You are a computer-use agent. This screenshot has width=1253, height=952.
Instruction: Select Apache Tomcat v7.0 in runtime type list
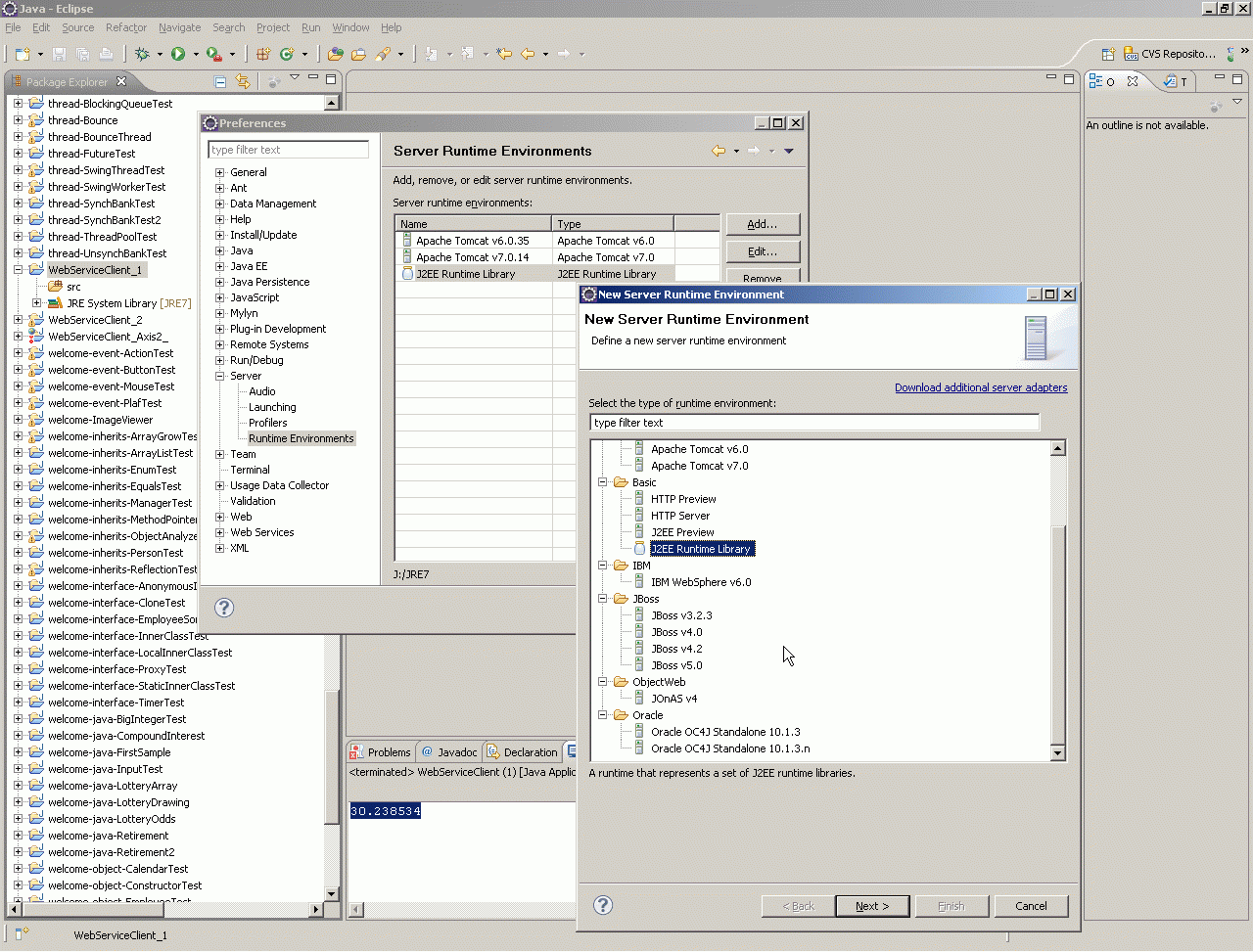coord(699,466)
